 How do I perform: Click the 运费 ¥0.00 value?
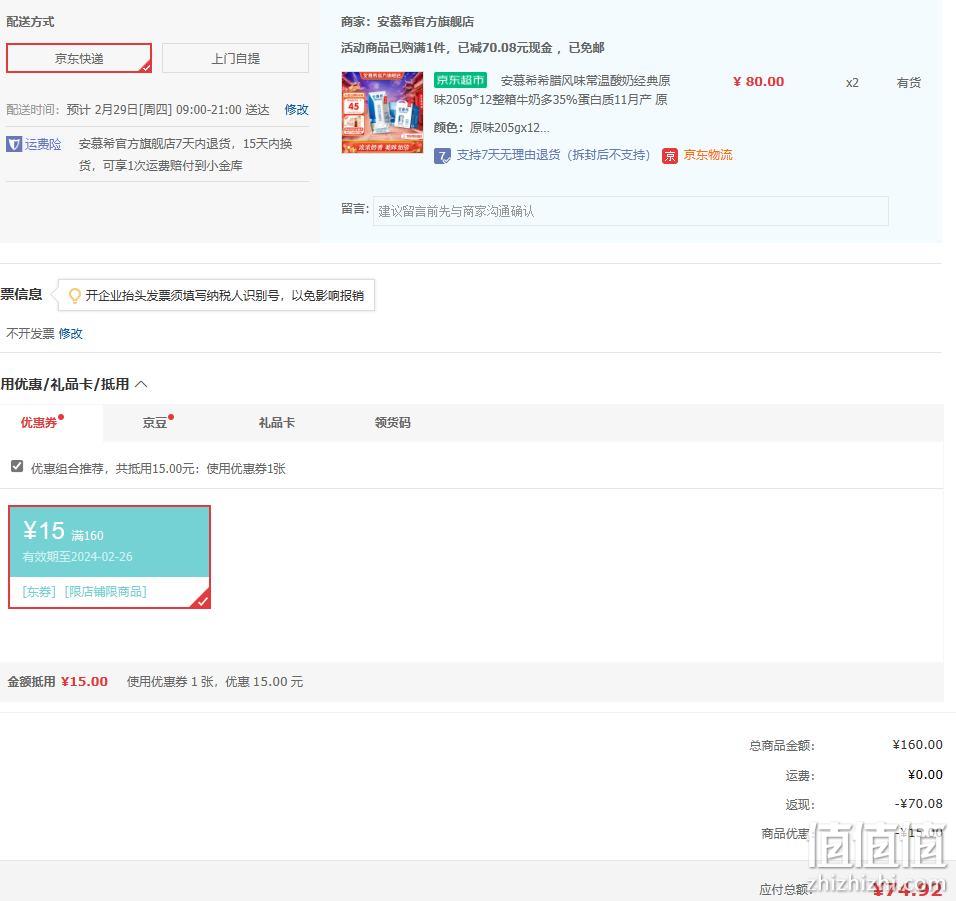pos(925,774)
